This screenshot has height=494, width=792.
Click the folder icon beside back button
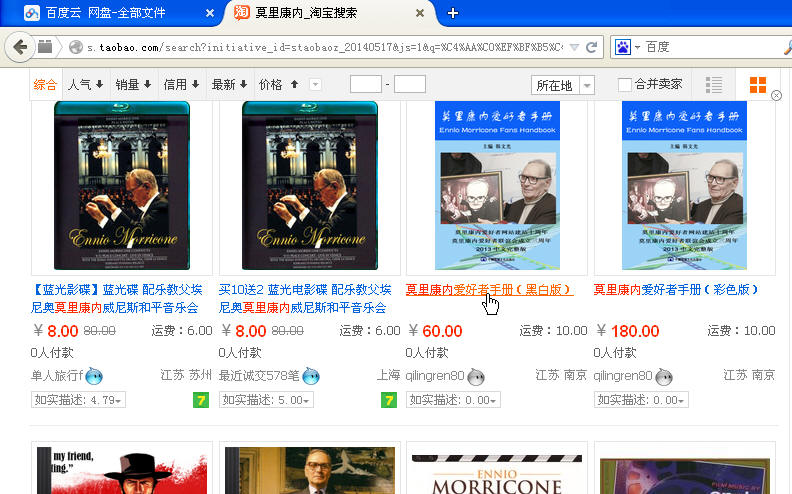45,47
